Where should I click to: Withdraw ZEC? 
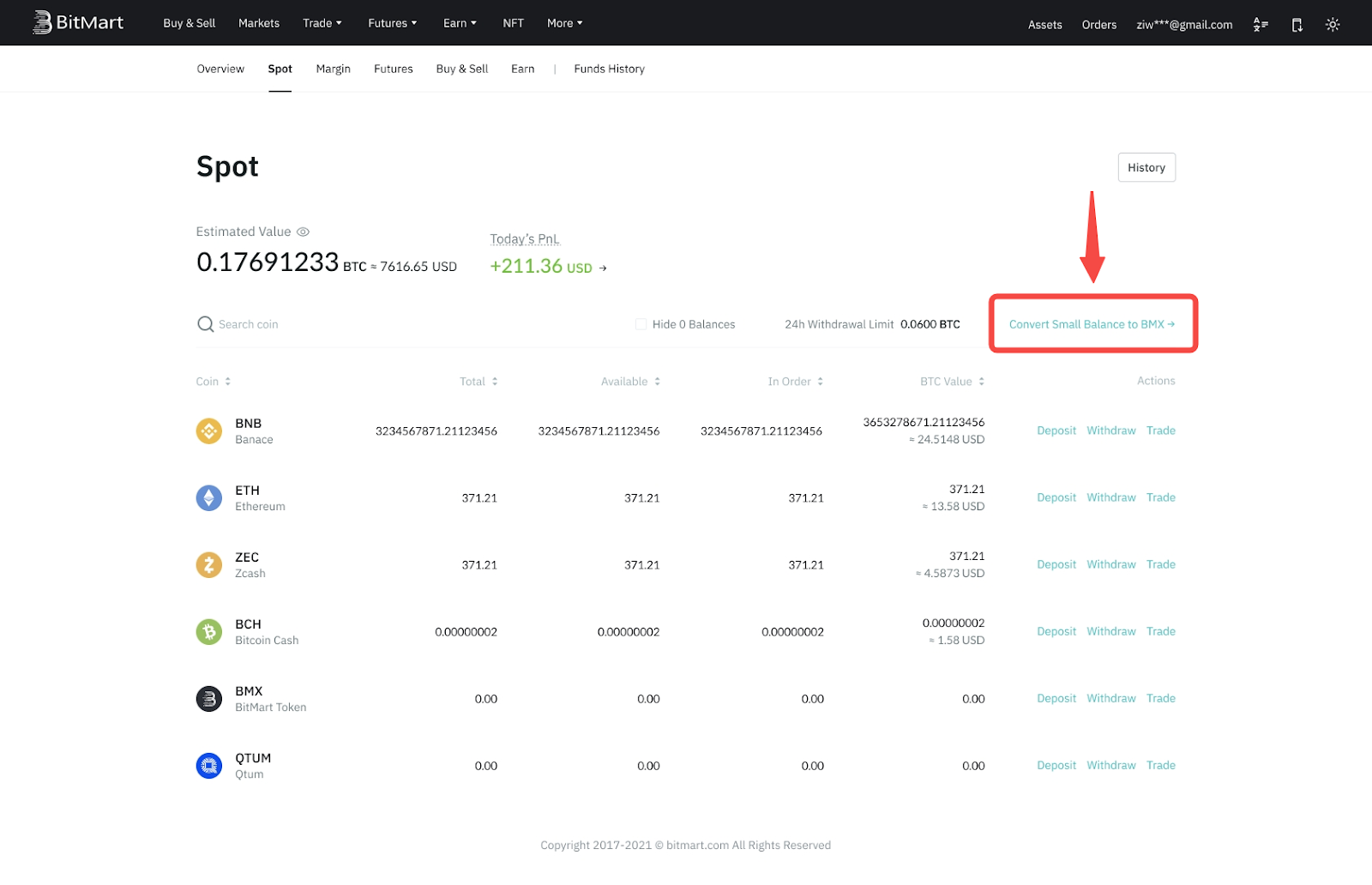(x=1111, y=564)
